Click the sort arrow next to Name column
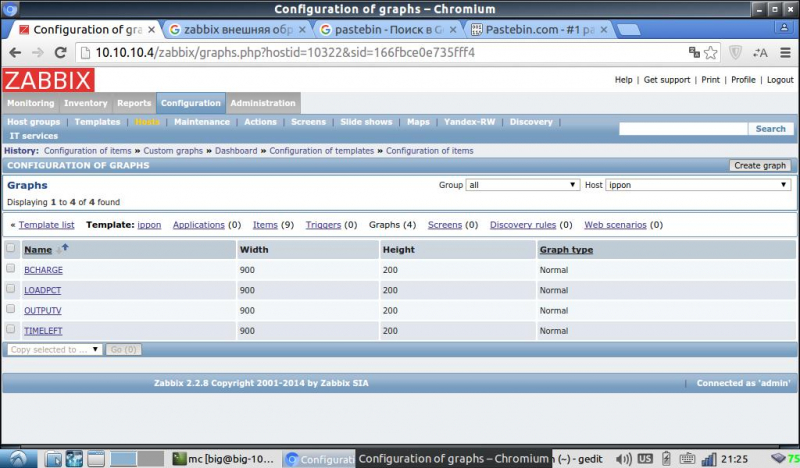The height and width of the screenshot is (468, 800). tap(64, 249)
